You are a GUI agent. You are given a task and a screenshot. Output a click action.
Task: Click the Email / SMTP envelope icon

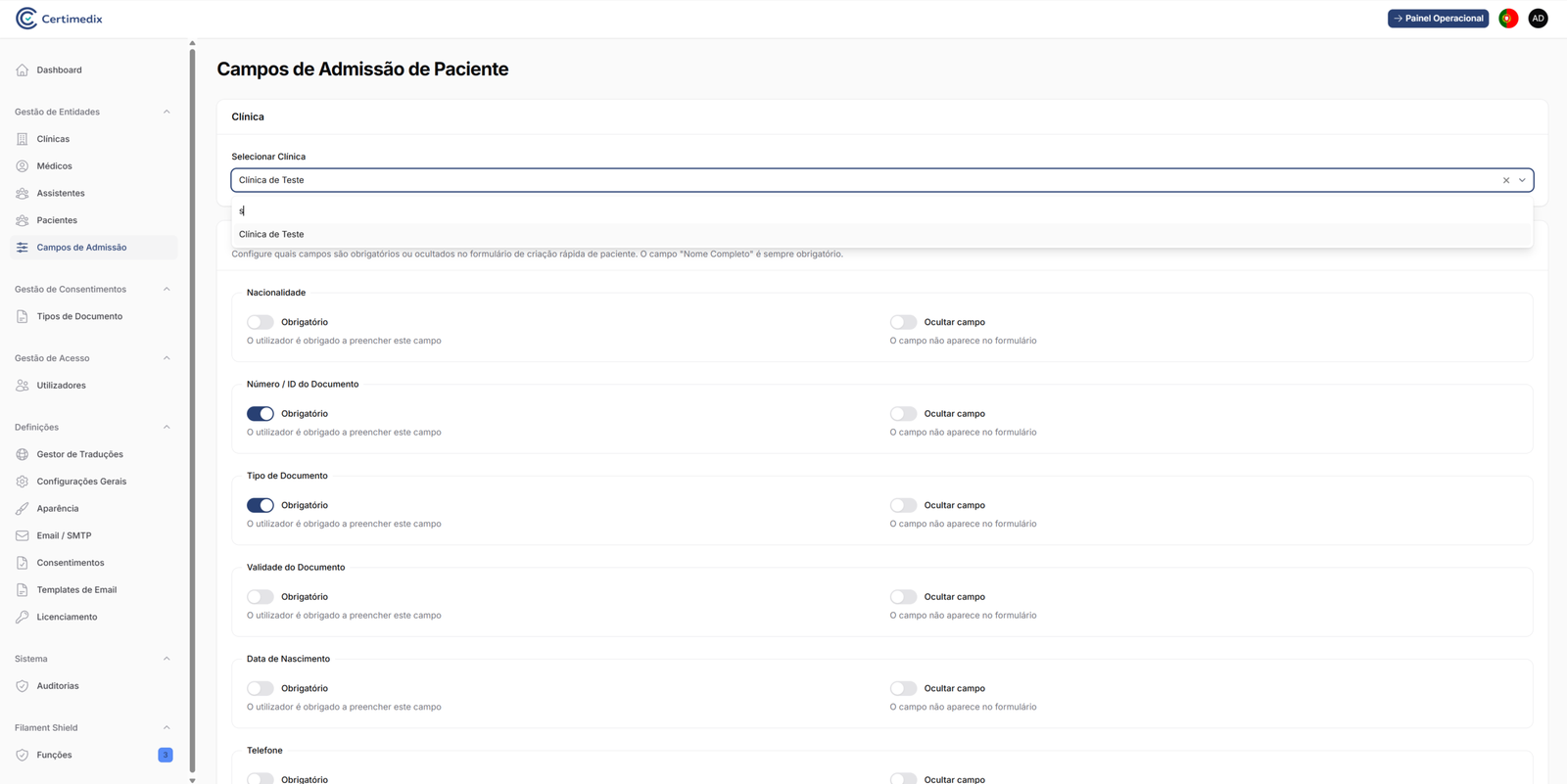coord(23,535)
